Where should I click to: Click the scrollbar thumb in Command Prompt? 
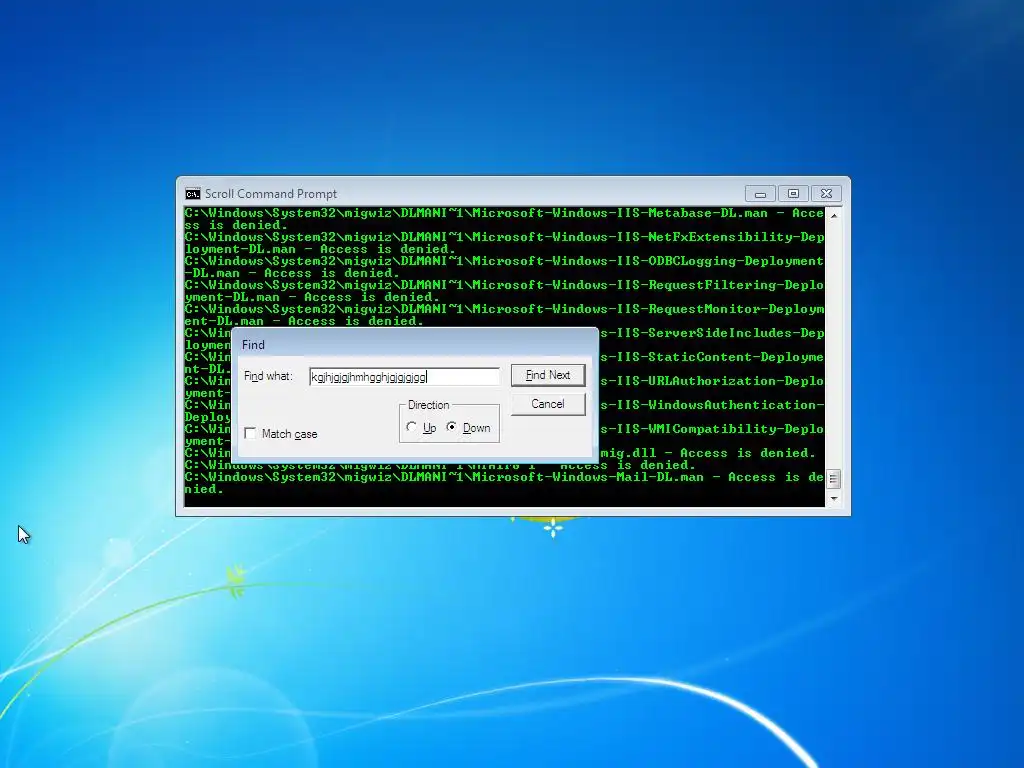833,479
